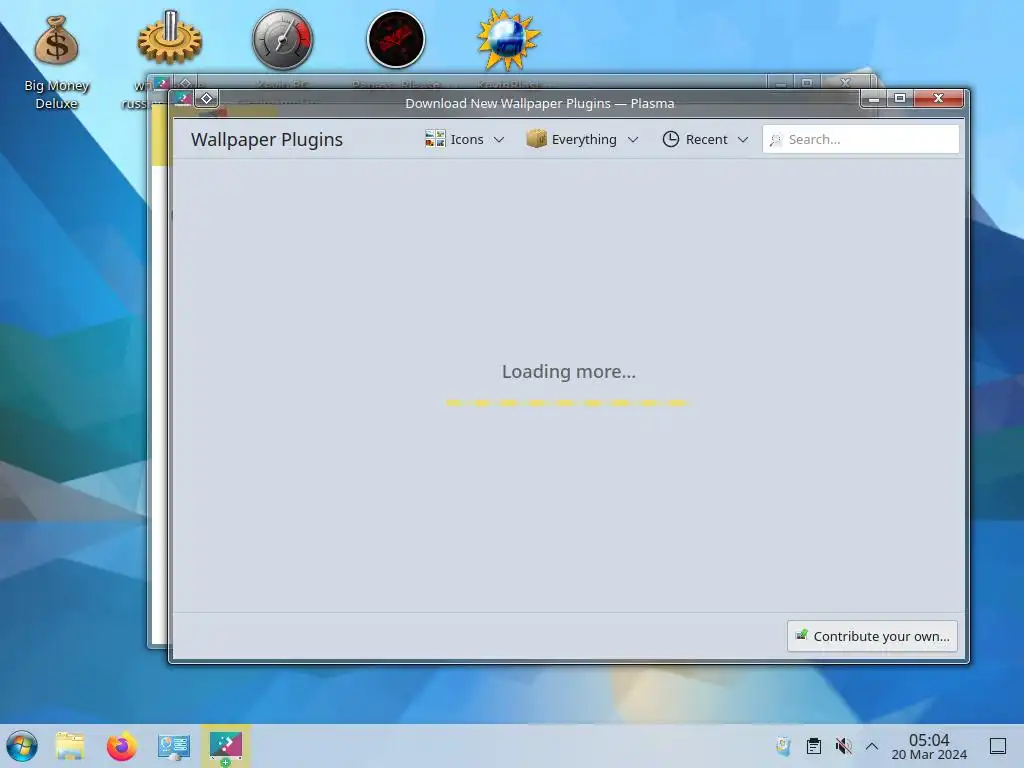Viewport: 1024px width, 768px height.
Task: Click the Wallpaper Plugins window menu icon
Action: (x=183, y=99)
